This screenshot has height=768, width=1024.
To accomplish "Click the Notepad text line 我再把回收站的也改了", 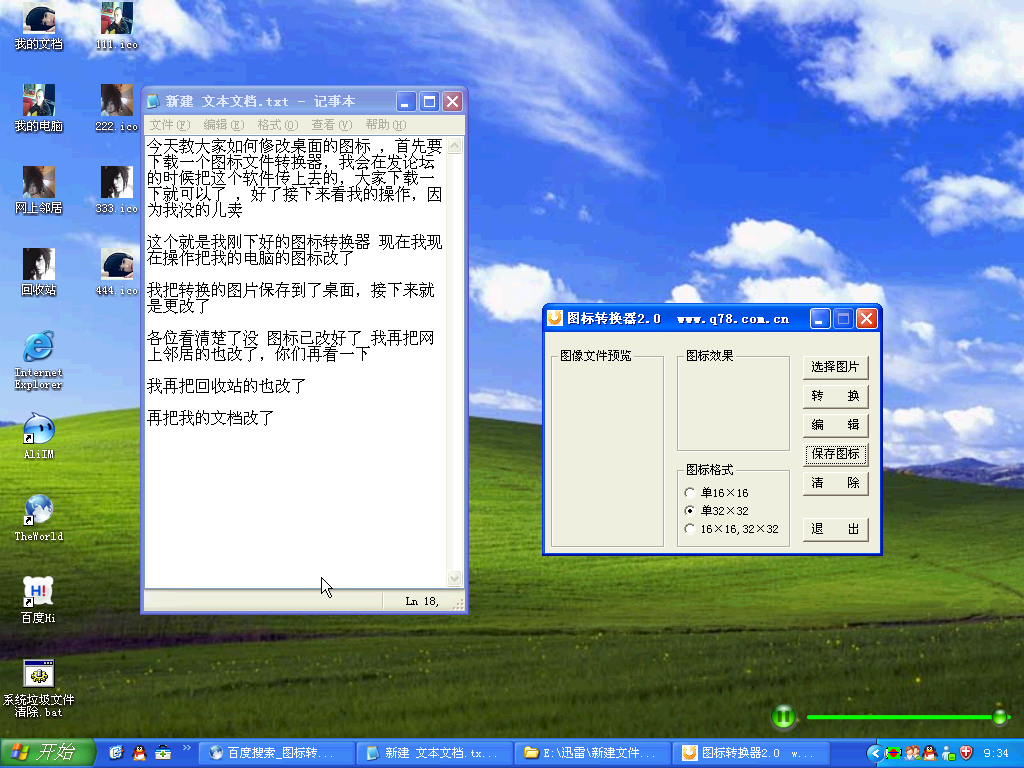I will click(x=226, y=386).
